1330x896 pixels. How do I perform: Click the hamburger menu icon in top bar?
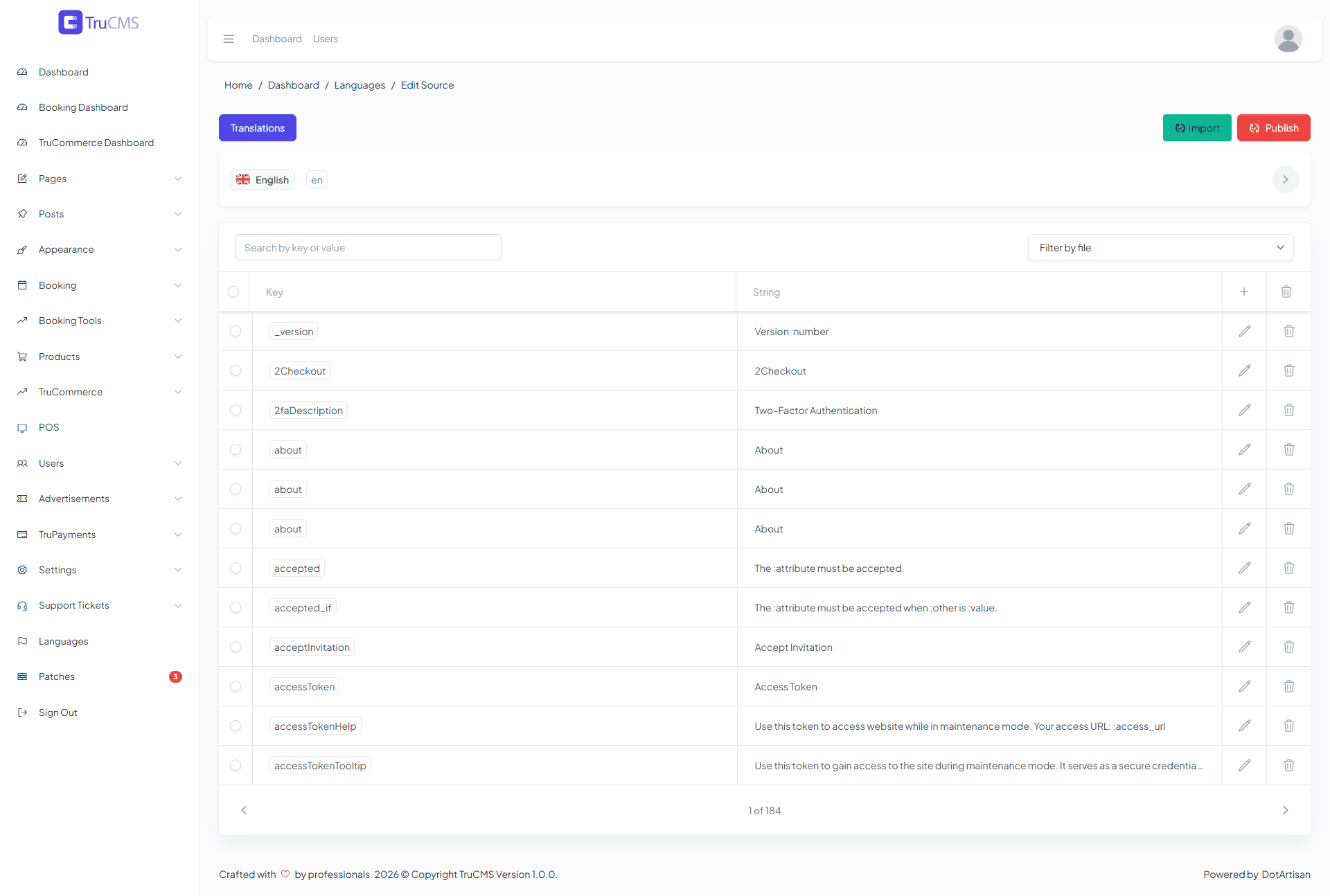tap(229, 39)
